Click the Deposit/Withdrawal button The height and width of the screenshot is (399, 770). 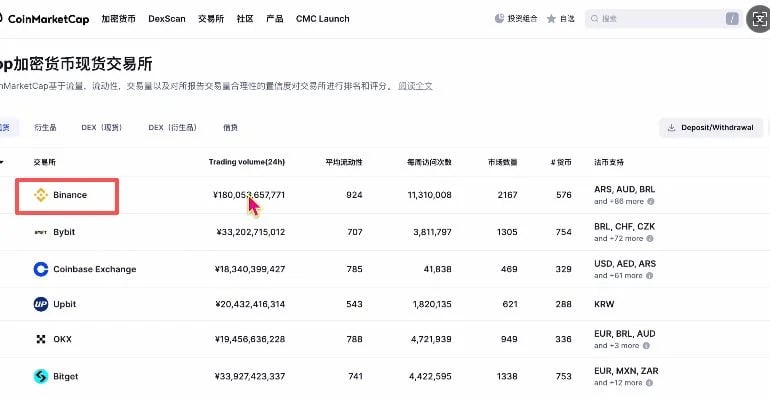(x=711, y=128)
